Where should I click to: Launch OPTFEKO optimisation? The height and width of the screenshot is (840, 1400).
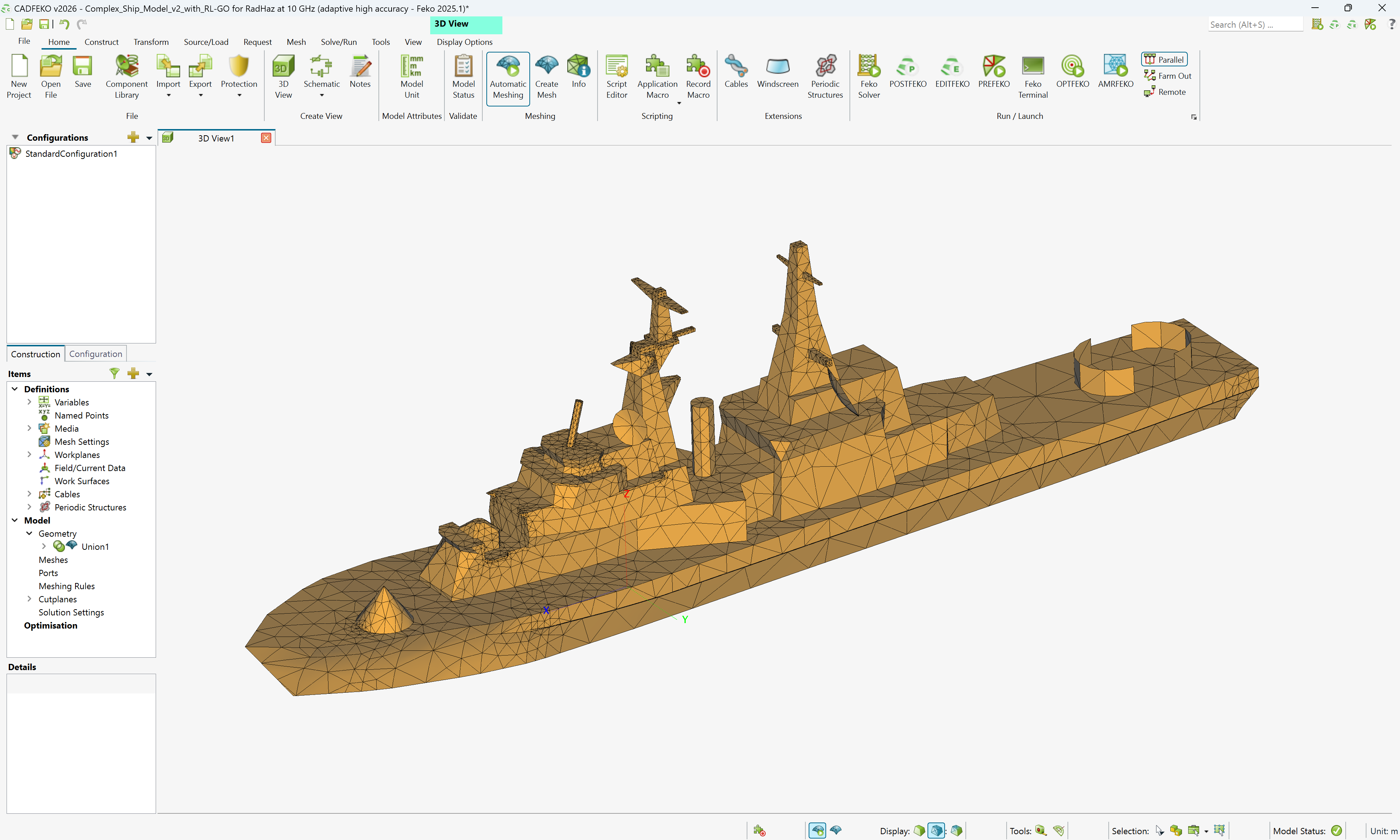[1072, 72]
